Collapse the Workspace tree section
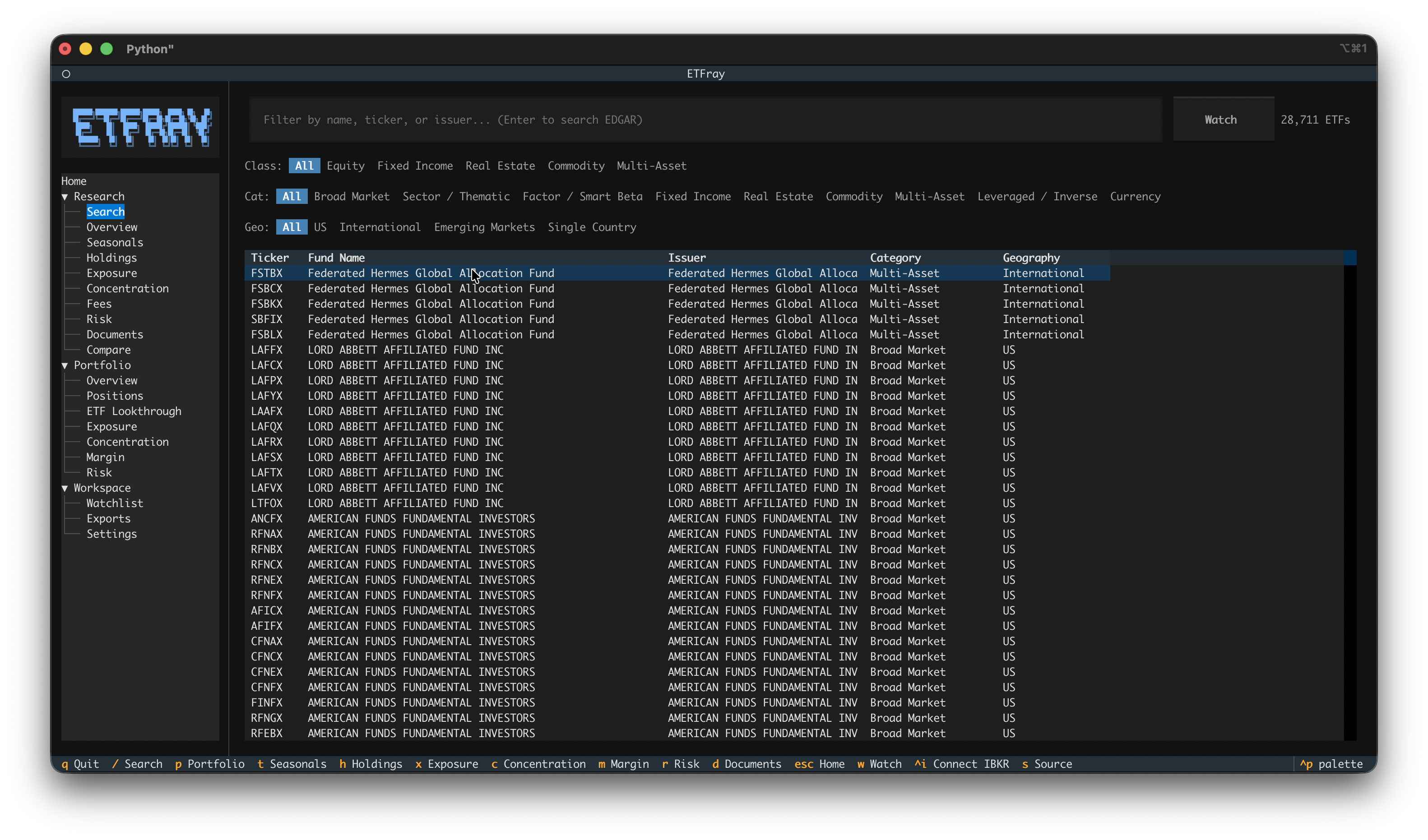 (65, 488)
